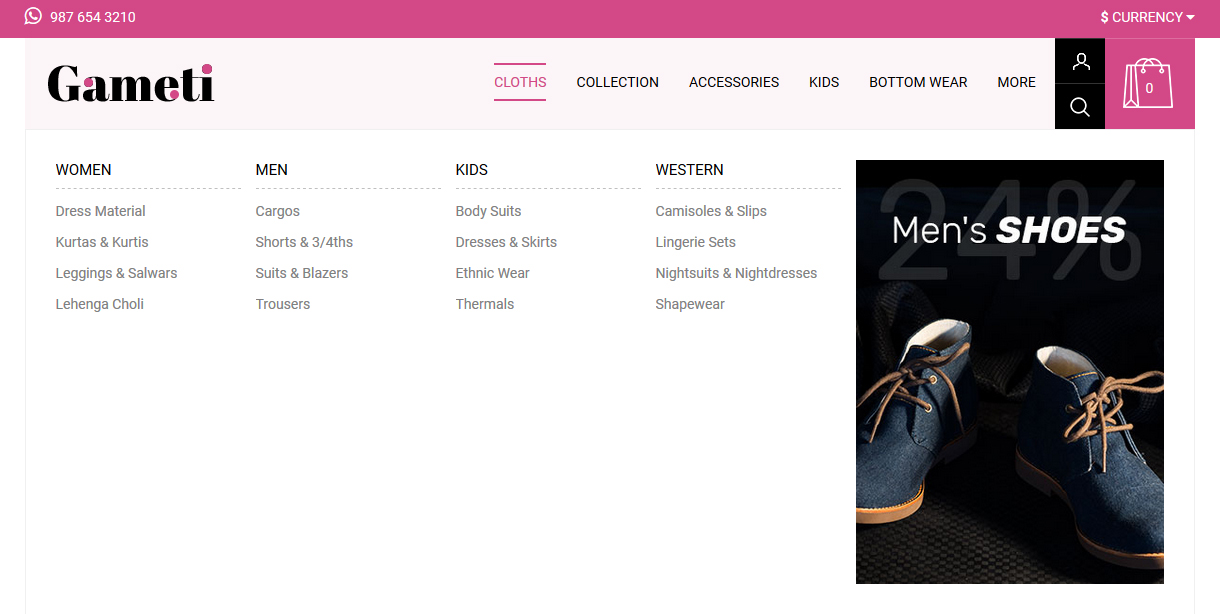The width and height of the screenshot is (1220, 614).
Task: Open the Cloths menu
Action: pyautogui.click(x=520, y=82)
